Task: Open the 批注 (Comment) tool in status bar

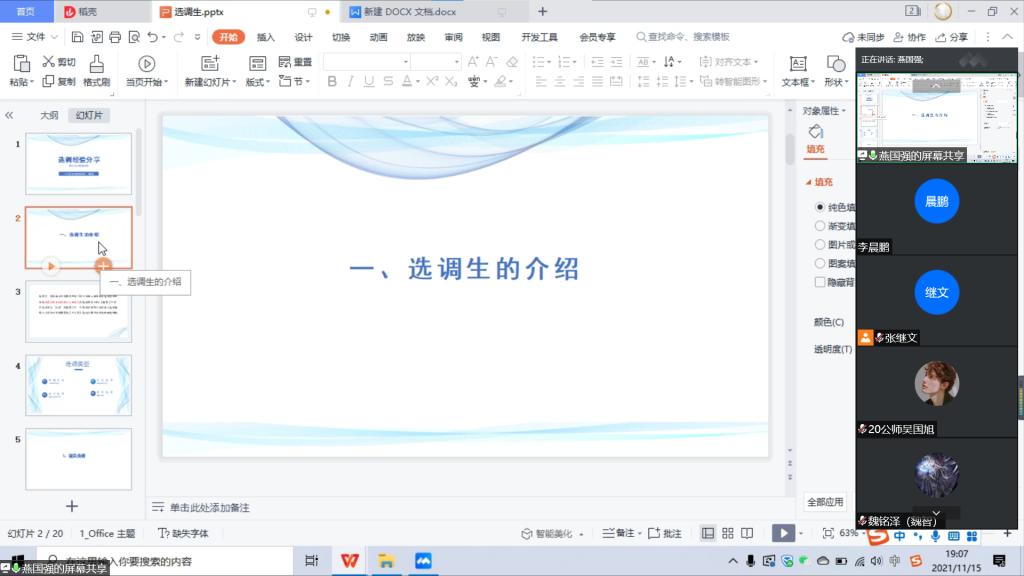Action: [x=666, y=533]
